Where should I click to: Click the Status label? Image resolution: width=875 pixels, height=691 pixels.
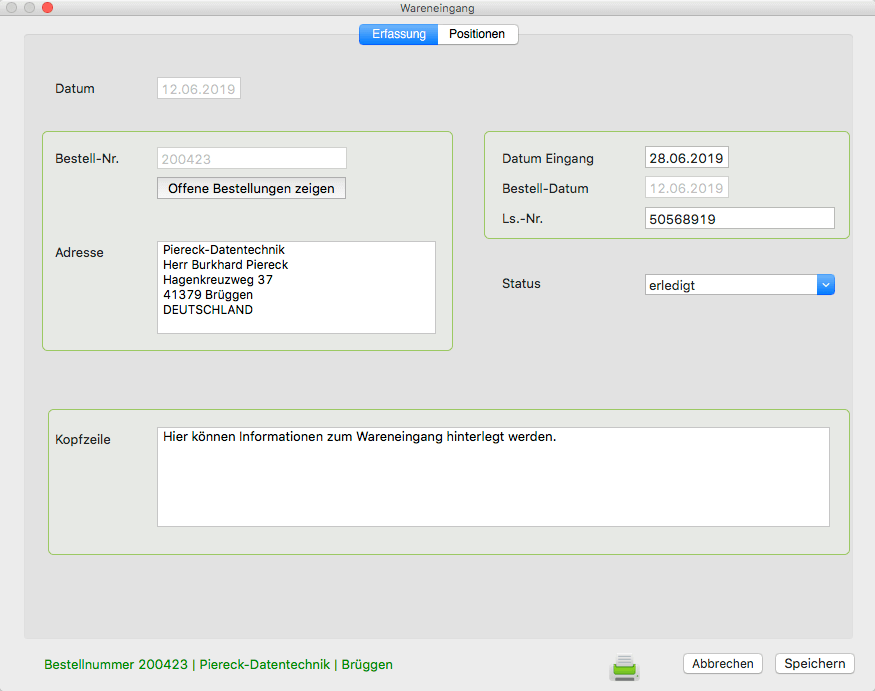(521, 284)
